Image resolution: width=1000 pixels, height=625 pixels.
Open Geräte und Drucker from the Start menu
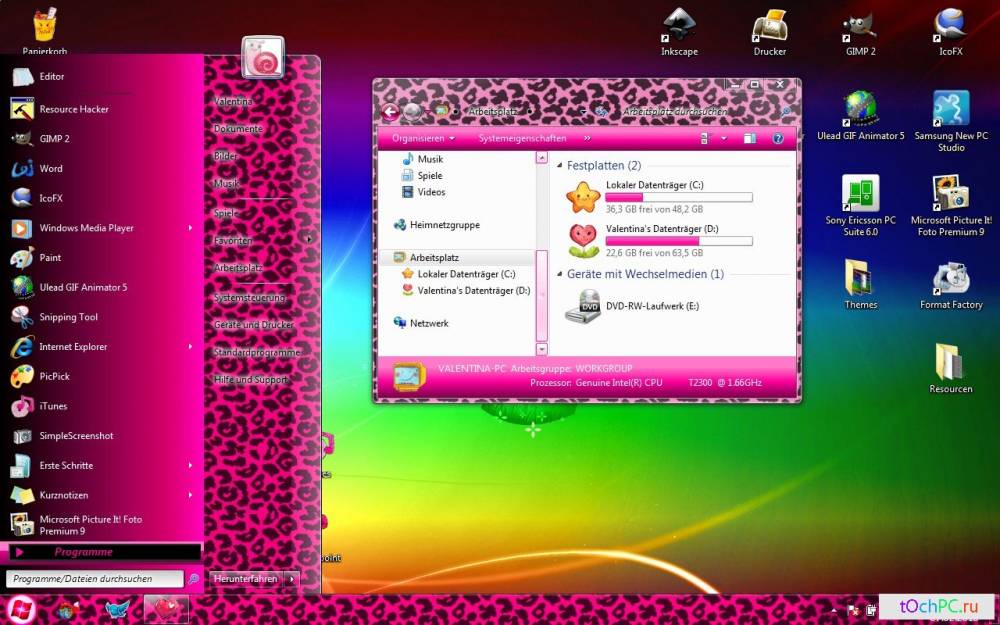(254, 325)
